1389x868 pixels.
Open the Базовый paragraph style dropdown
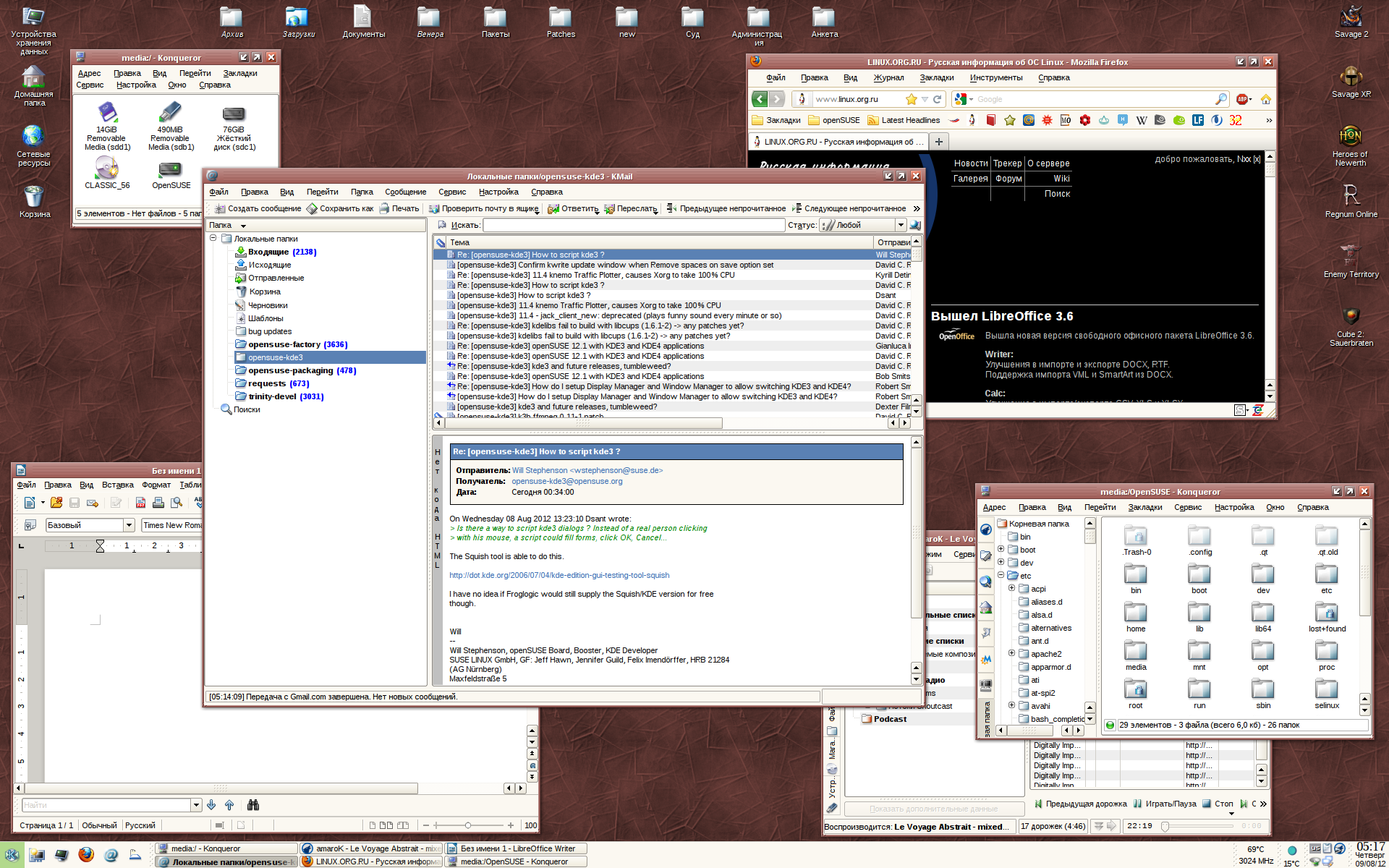[129, 525]
